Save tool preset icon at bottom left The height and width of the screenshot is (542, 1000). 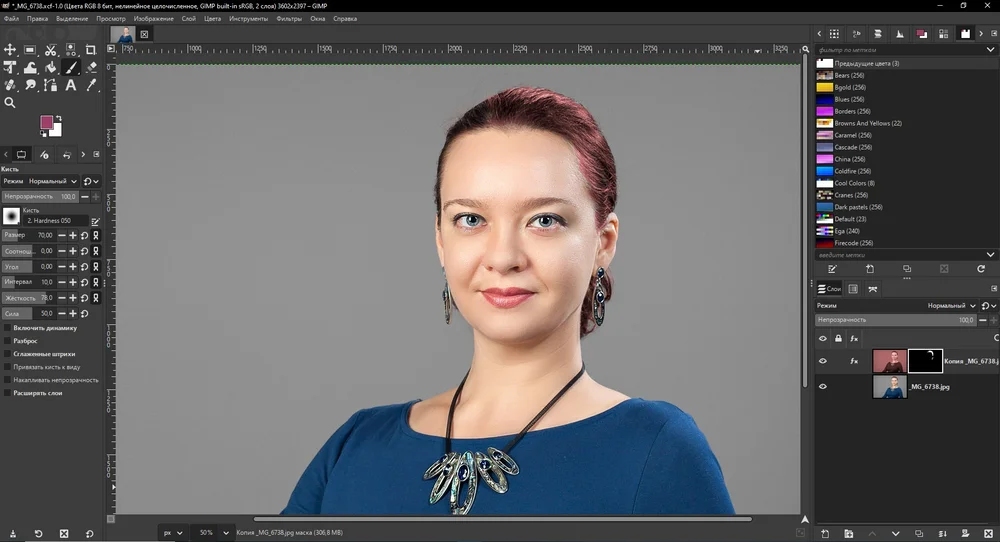coord(13,533)
